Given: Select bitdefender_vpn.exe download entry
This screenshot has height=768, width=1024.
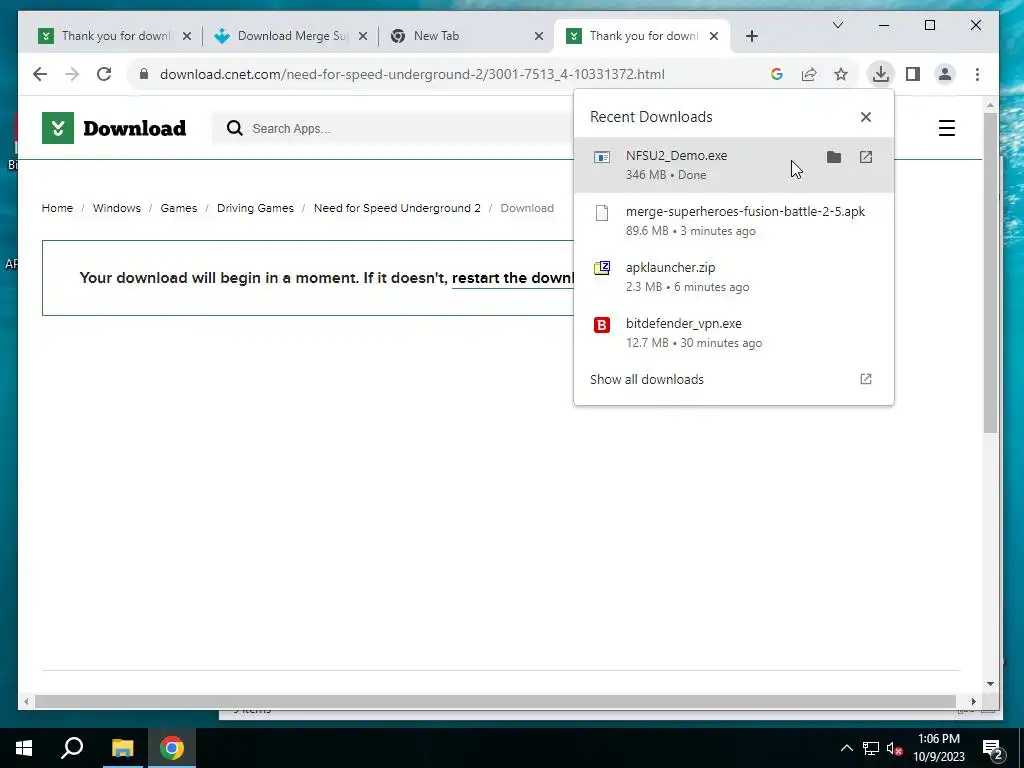Looking at the screenshot, I should (733, 333).
